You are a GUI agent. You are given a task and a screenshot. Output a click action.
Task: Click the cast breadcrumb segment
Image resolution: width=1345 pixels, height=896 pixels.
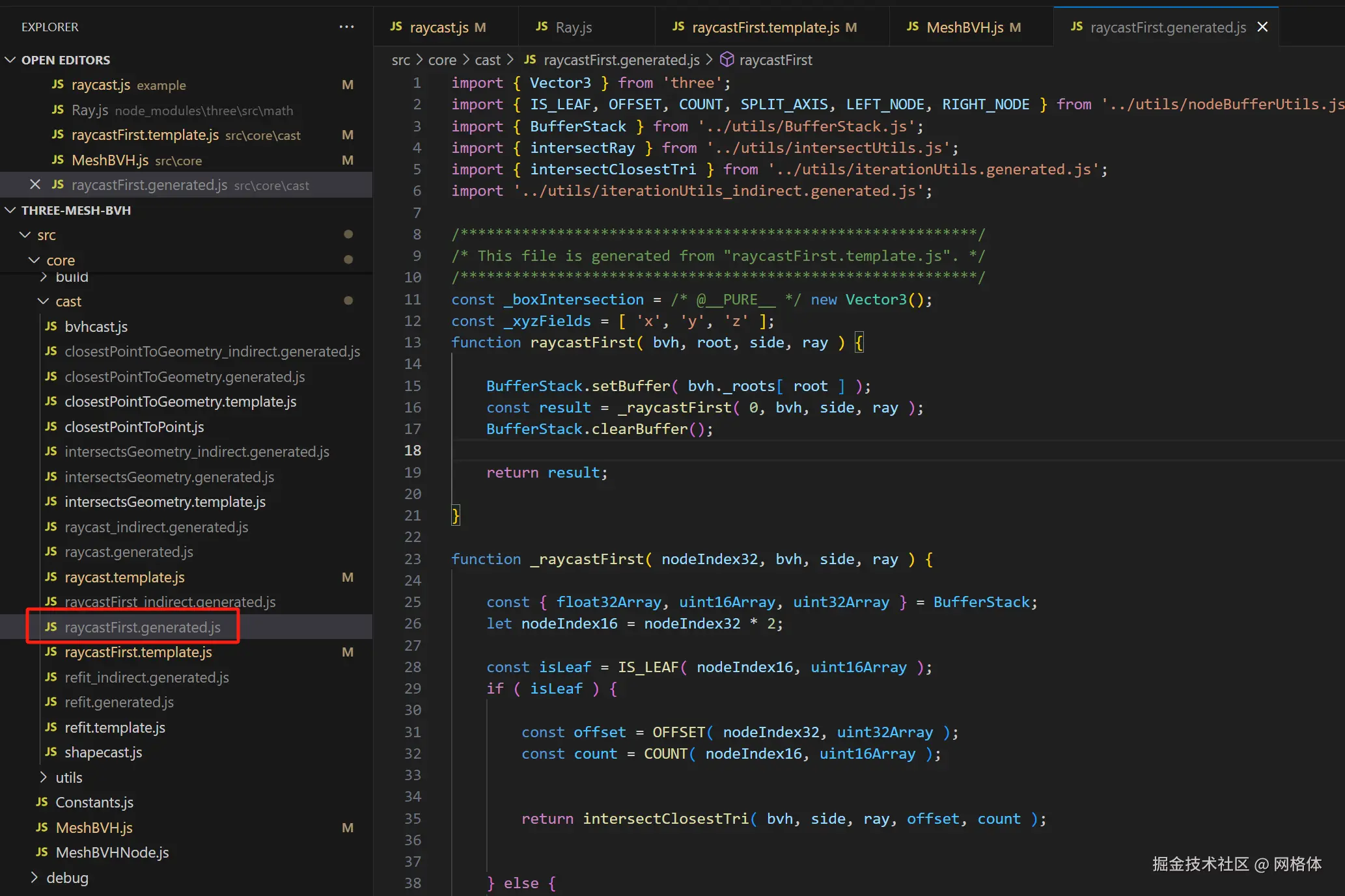[x=487, y=60]
